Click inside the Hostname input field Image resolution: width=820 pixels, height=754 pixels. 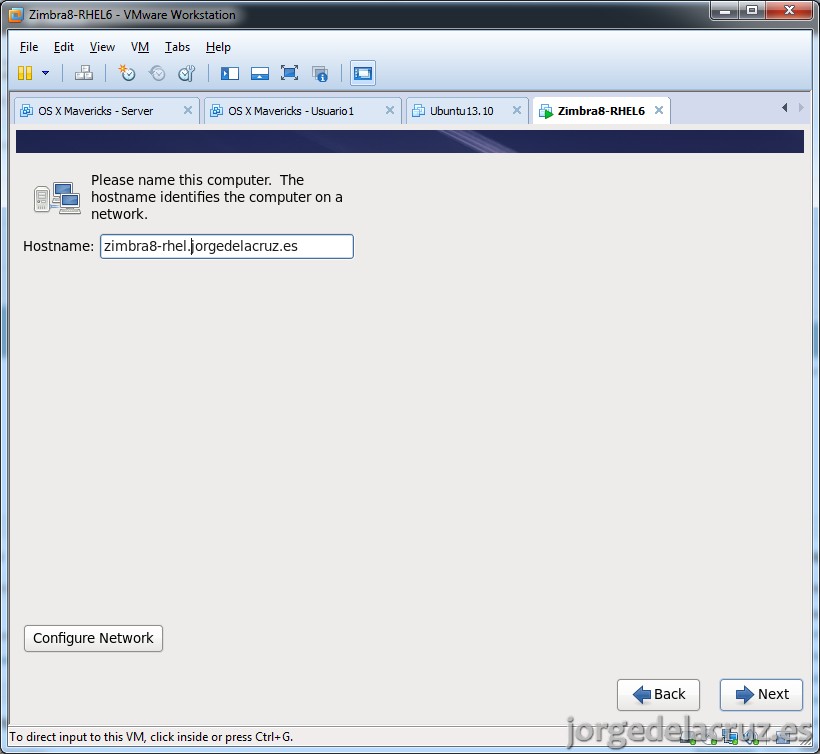tap(226, 246)
